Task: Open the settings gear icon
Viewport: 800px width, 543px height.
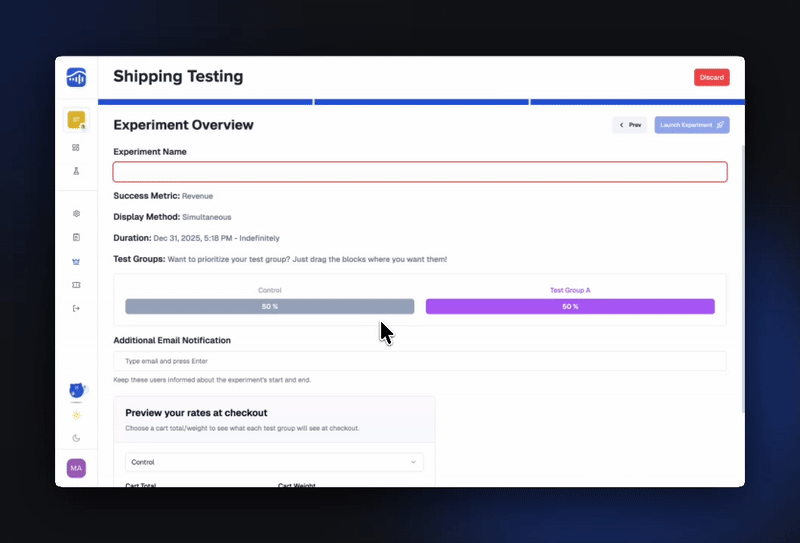Action: pos(76,213)
